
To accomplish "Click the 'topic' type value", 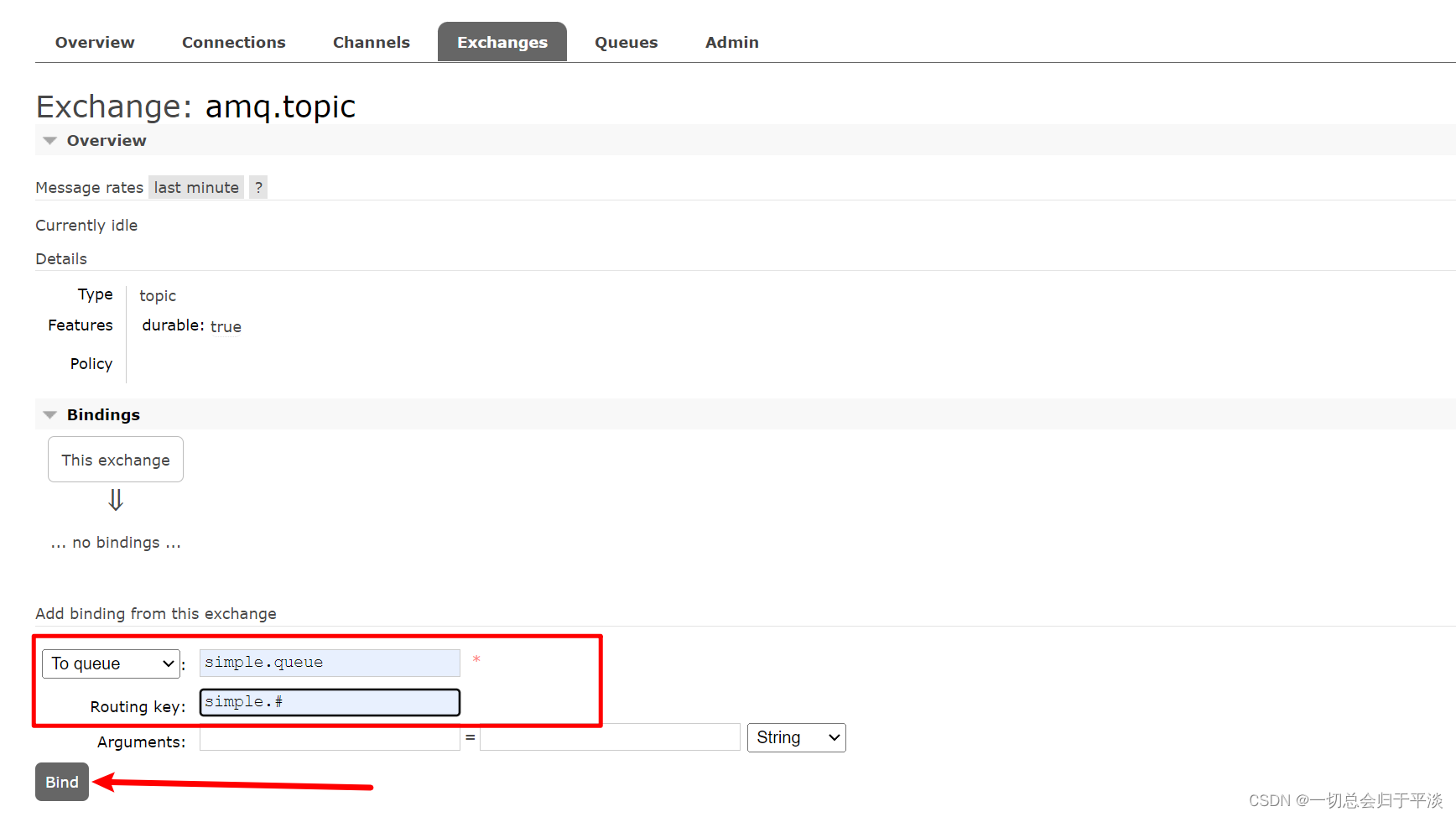I will (x=158, y=295).
